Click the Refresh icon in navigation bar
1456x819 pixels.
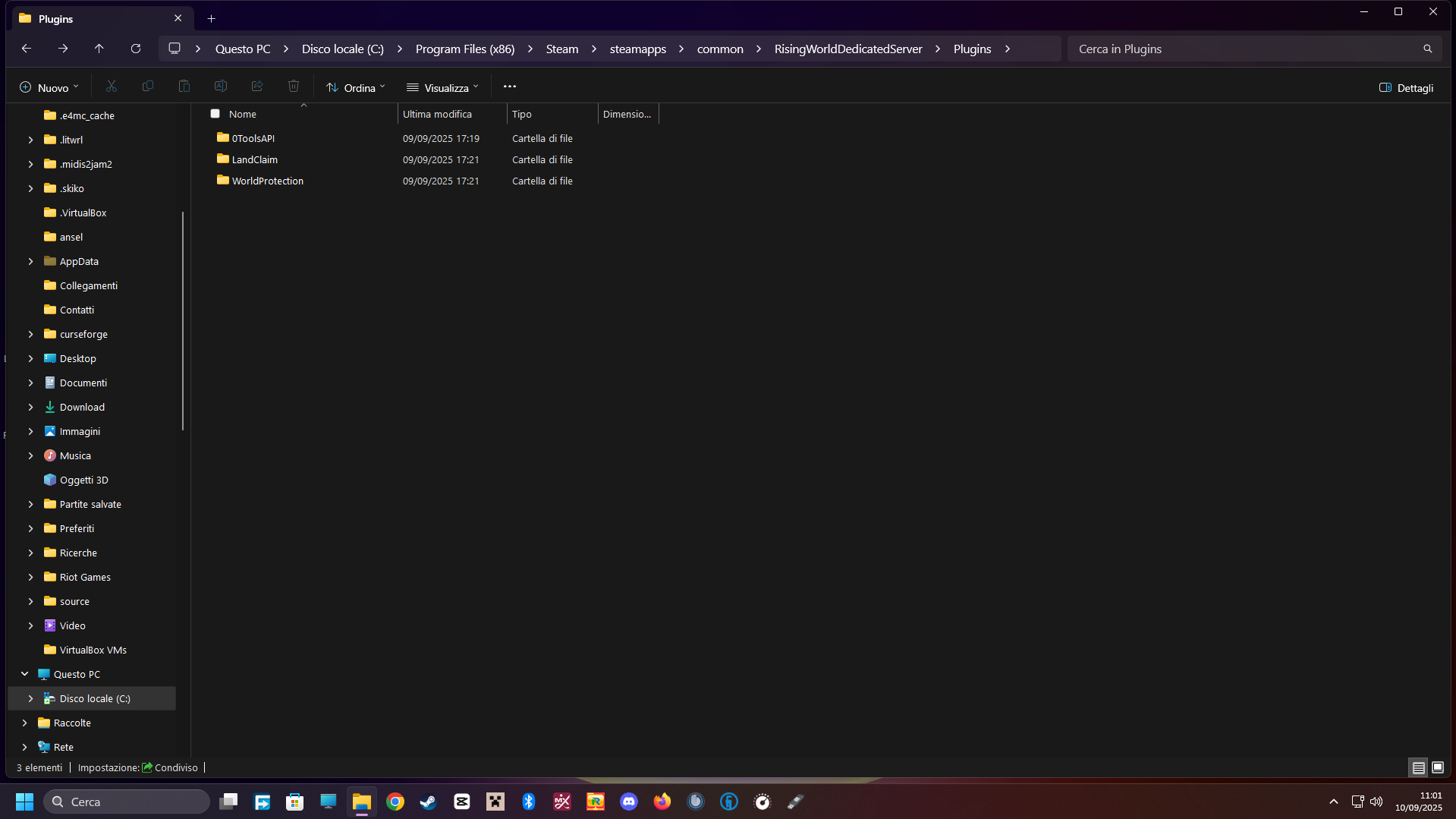click(x=136, y=49)
